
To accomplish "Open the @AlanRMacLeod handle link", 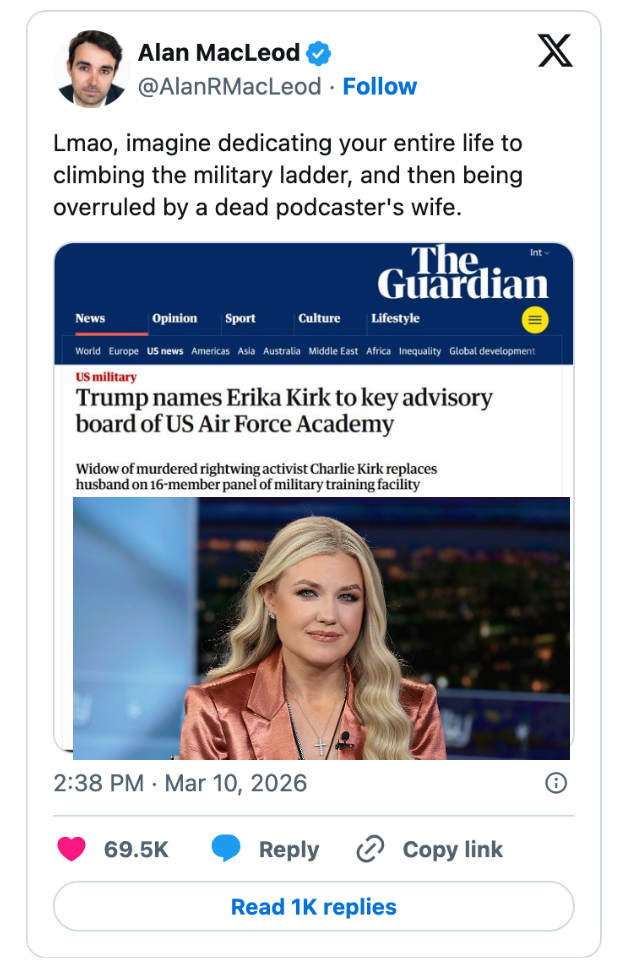I will pos(230,87).
